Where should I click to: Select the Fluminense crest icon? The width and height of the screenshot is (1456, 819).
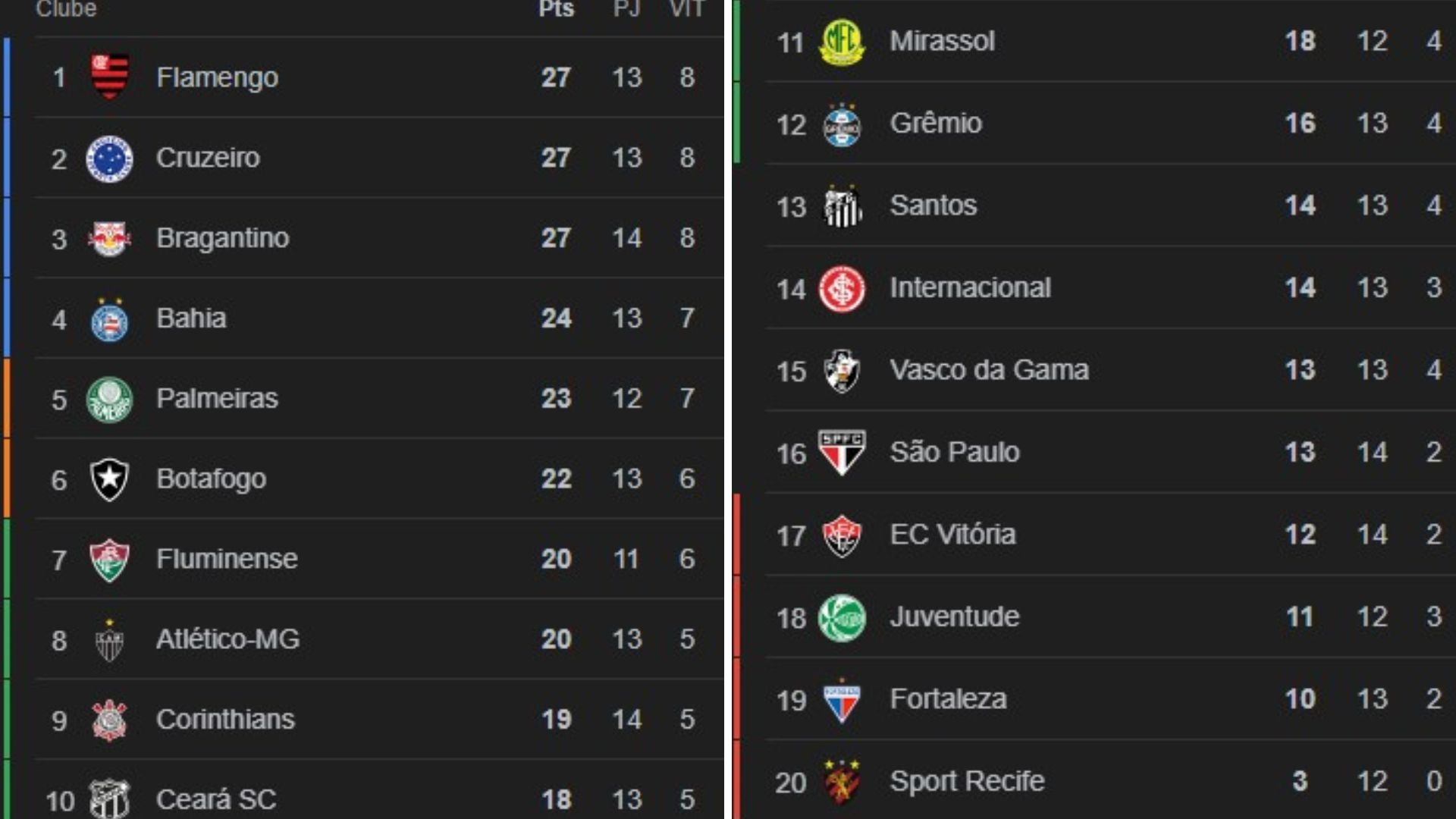tap(109, 560)
